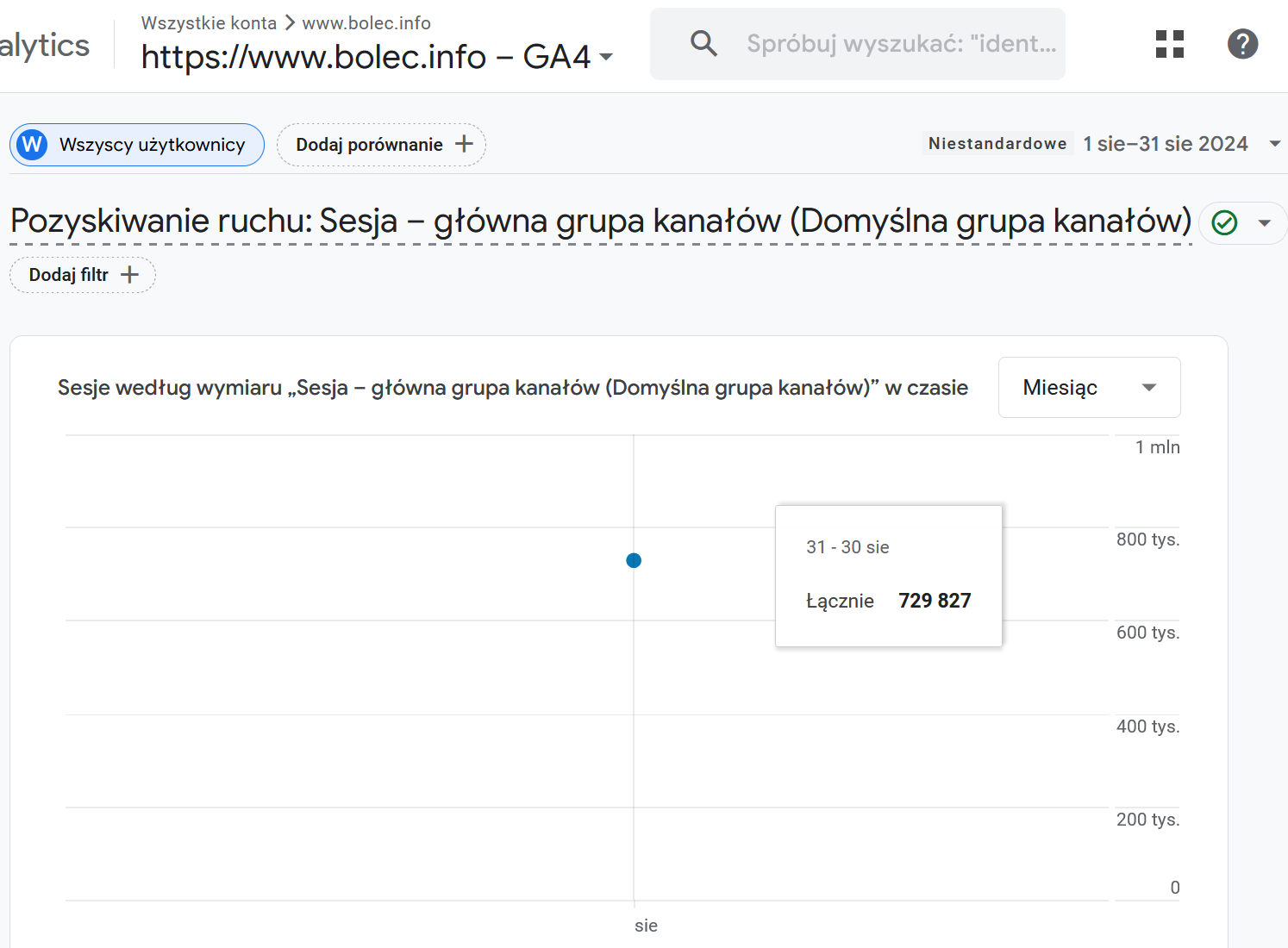This screenshot has width=1288, height=948.
Task: Click the 200 tys. axis label
Action: [1147, 820]
